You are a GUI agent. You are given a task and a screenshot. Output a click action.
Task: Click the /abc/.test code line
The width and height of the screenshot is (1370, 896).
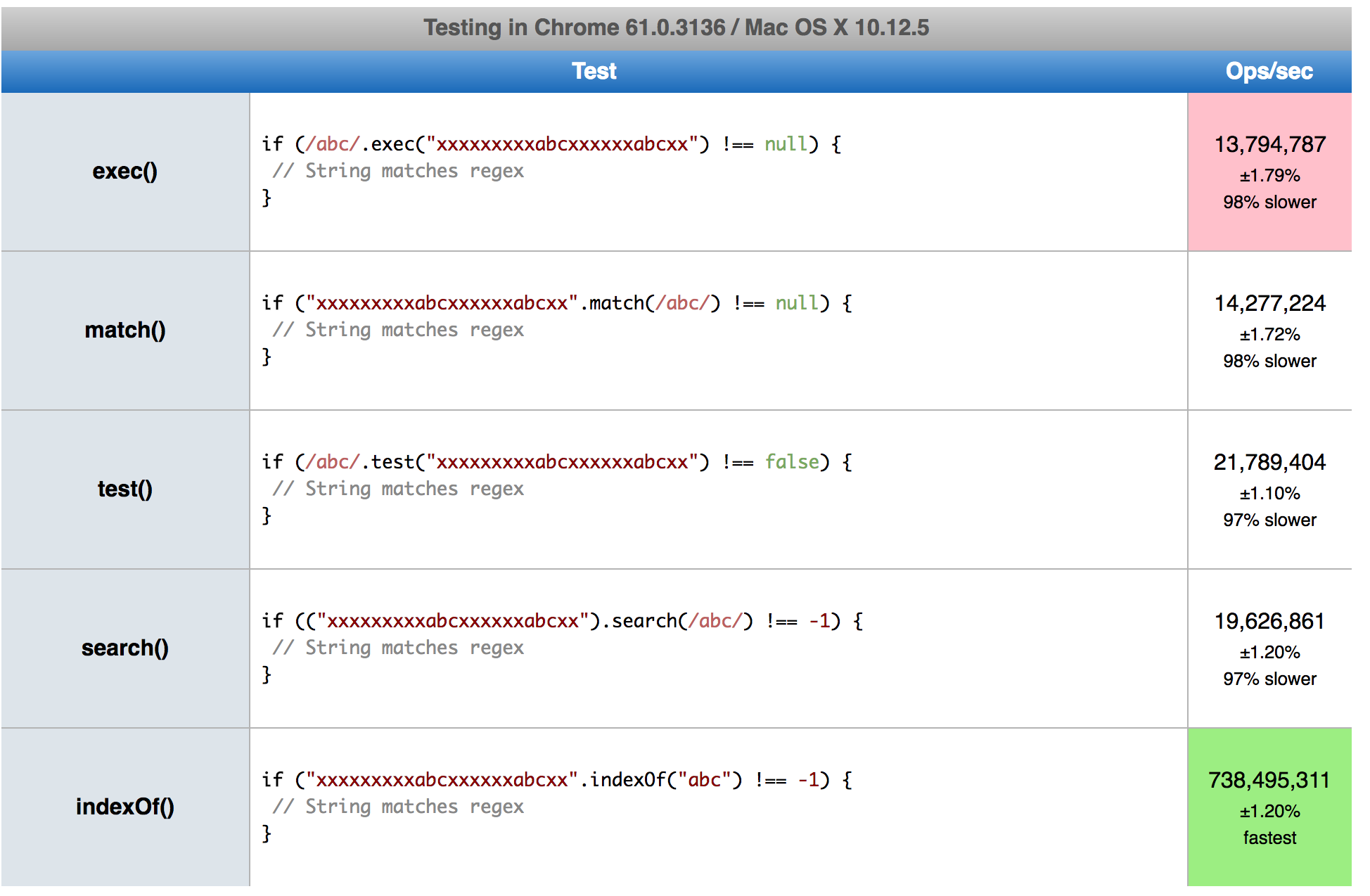coord(556,463)
